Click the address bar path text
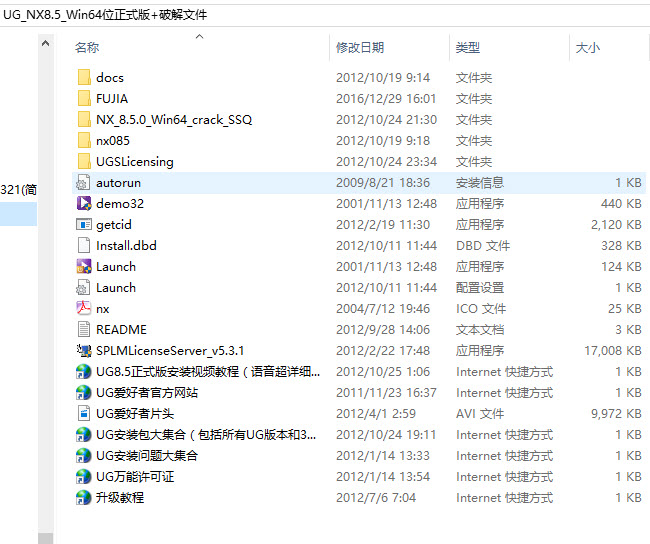The image size is (650, 544). (105, 15)
